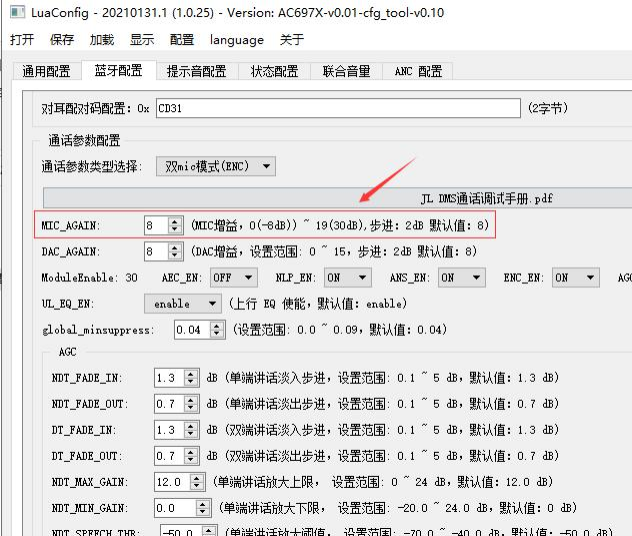The image size is (632, 536).
Task: Increase the NDT_FADE_OUT value
Action: [x=191, y=399]
